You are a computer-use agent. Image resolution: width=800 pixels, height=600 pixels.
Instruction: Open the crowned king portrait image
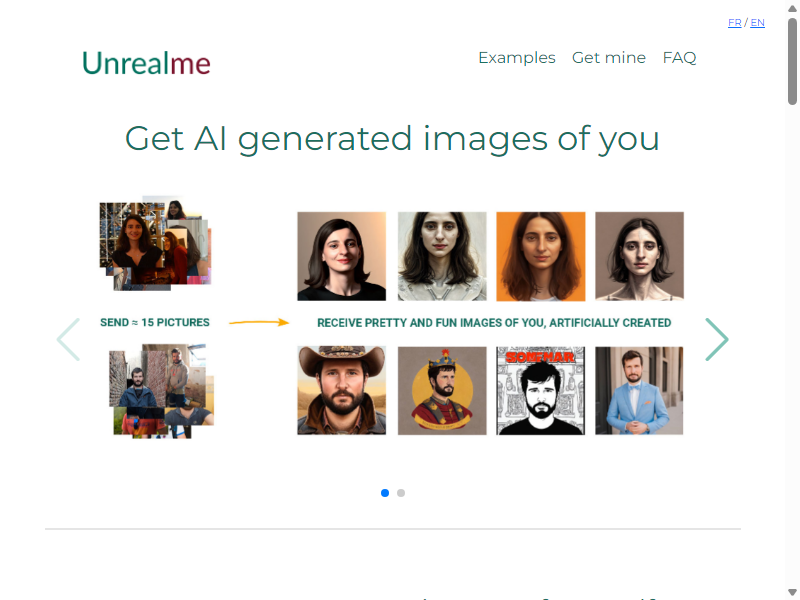tap(442, 390)
